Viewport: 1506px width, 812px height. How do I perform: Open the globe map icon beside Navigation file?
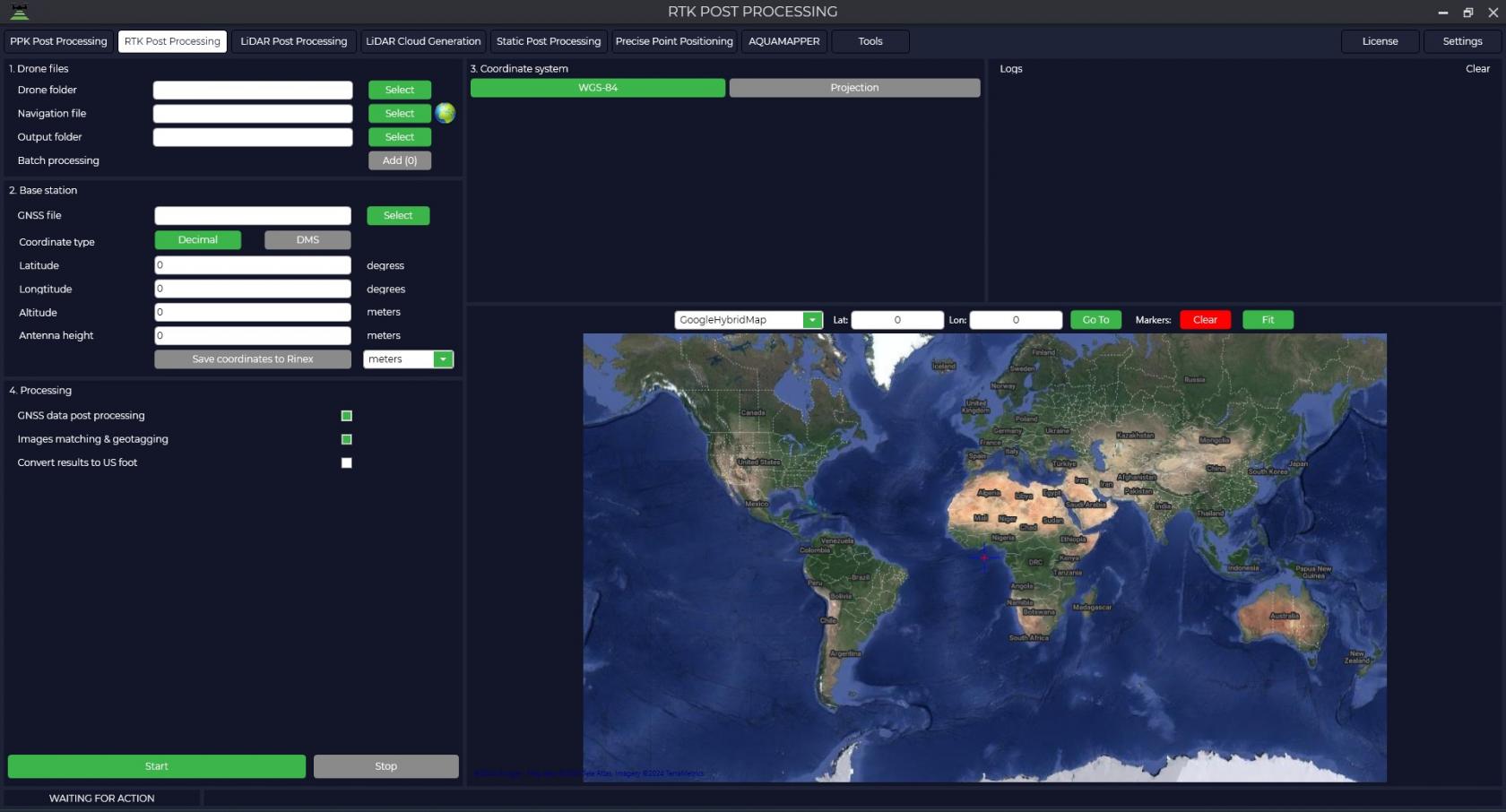coord(446,113)
